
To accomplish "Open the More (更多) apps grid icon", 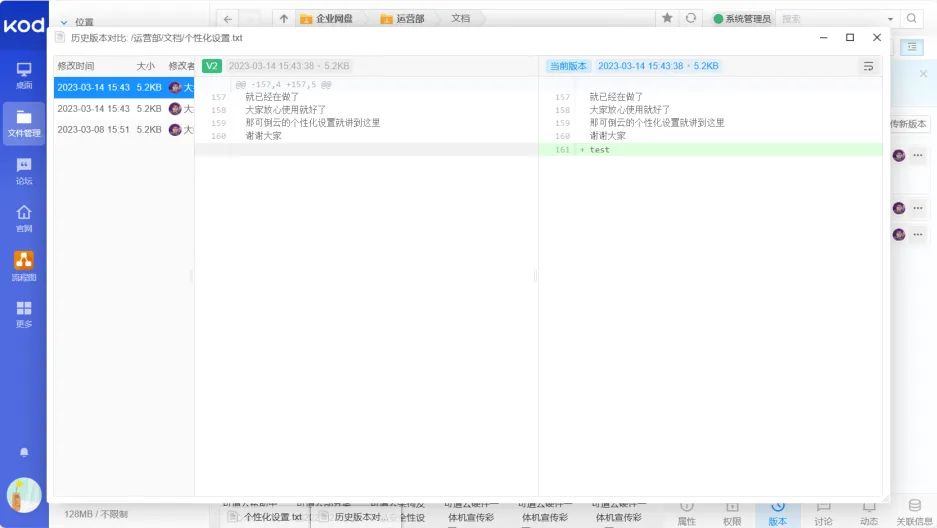I will [24, 314].
